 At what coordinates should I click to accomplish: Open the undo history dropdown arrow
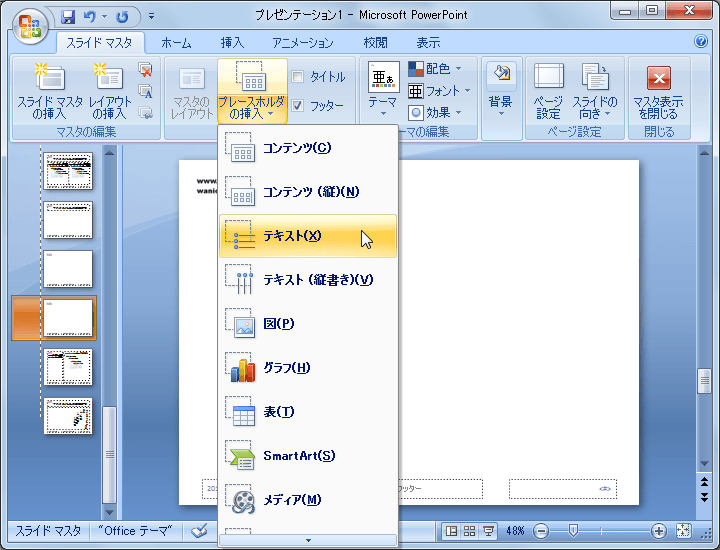105,17
